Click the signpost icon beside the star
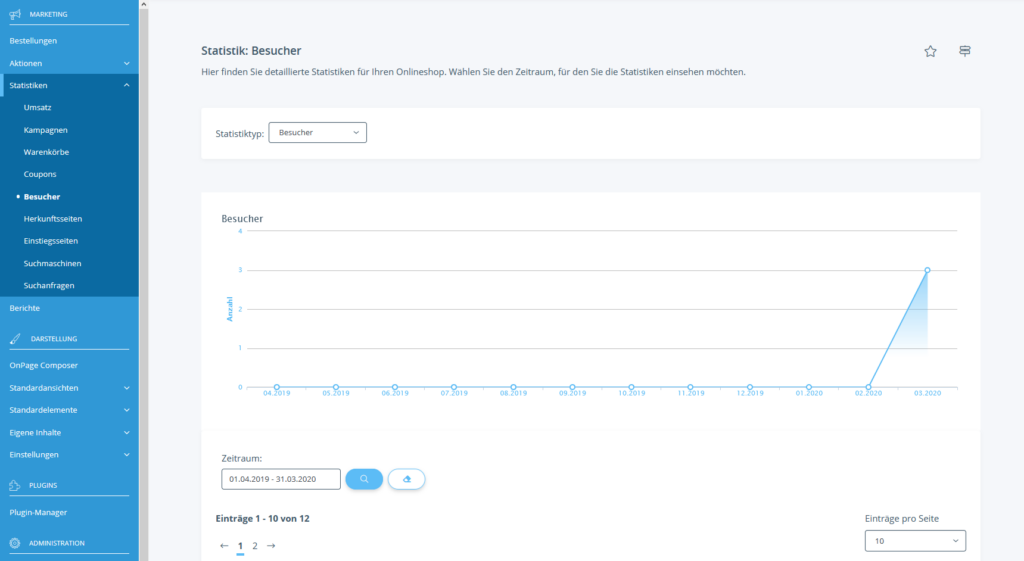This screenshot has height=561, width=1024. [964, 51]
